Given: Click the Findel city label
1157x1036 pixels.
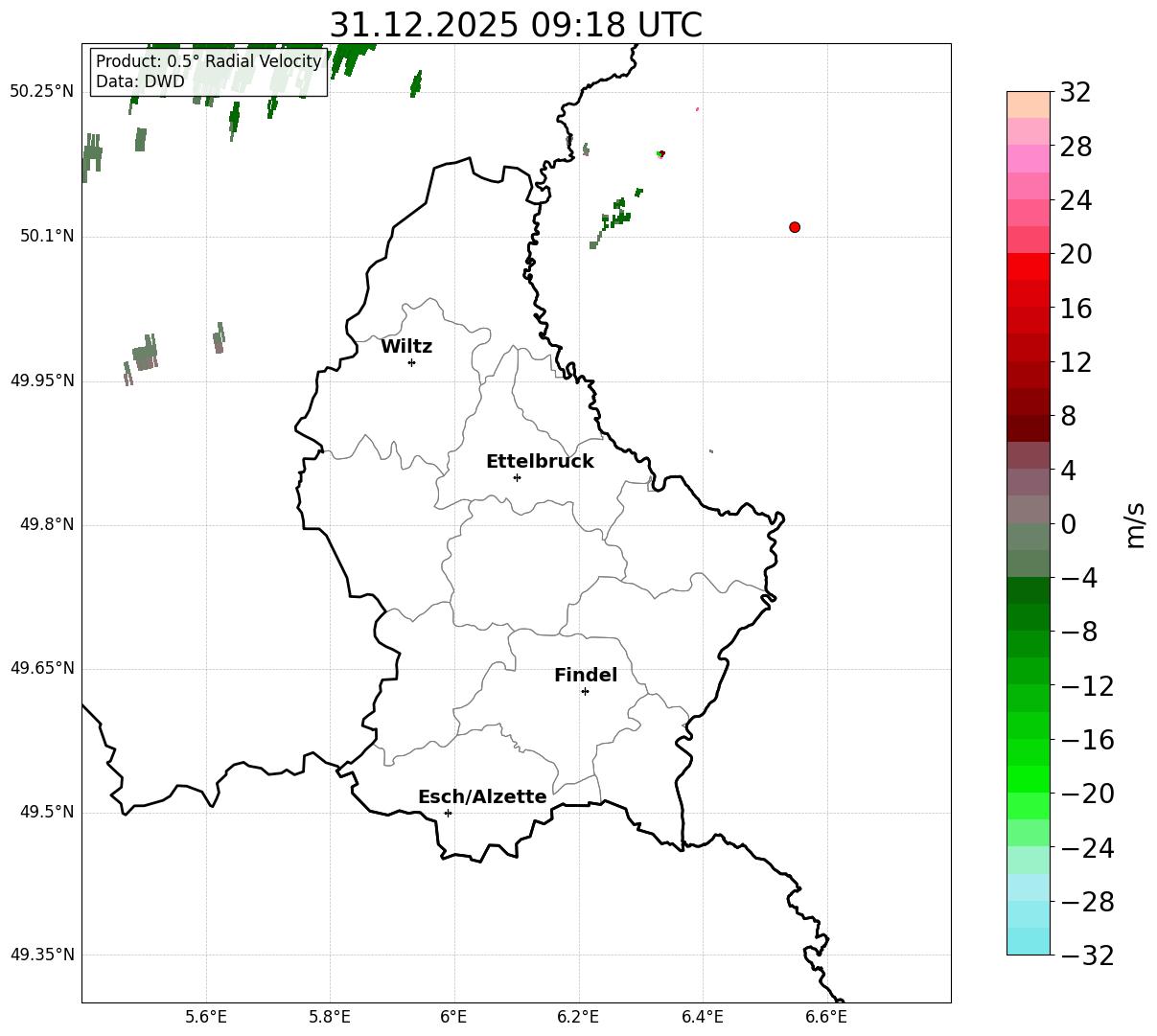Looking at the screenshot, I should click(586, 676).
